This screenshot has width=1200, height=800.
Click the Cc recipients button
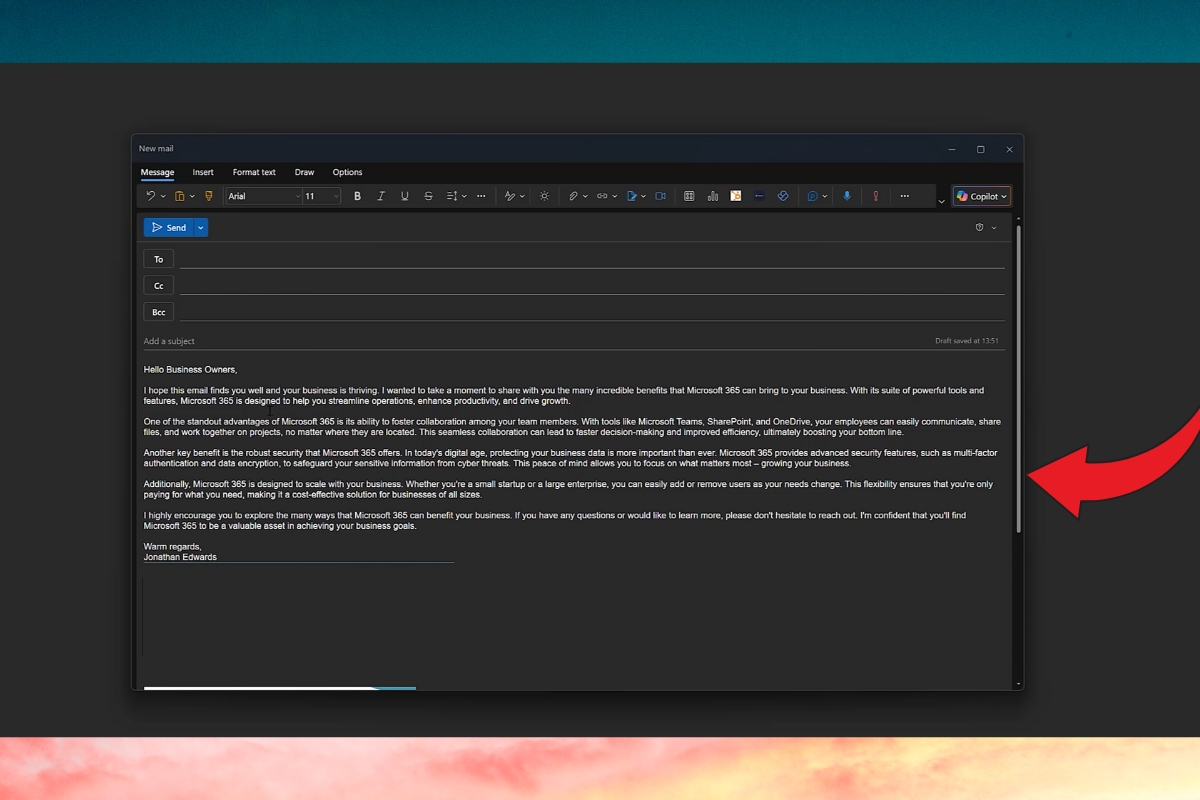pyautogui.click(x=158, y=285)
